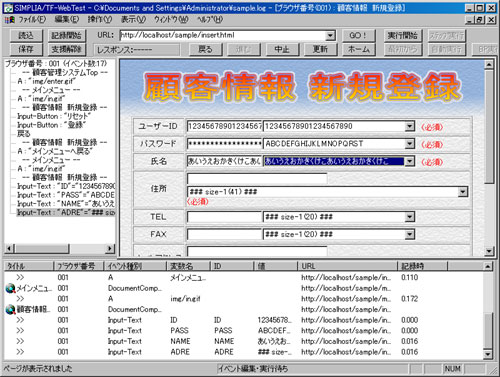Click the ホーム (home) button
The height and width of the screenshot is (377, 500).
coord(358,49)
